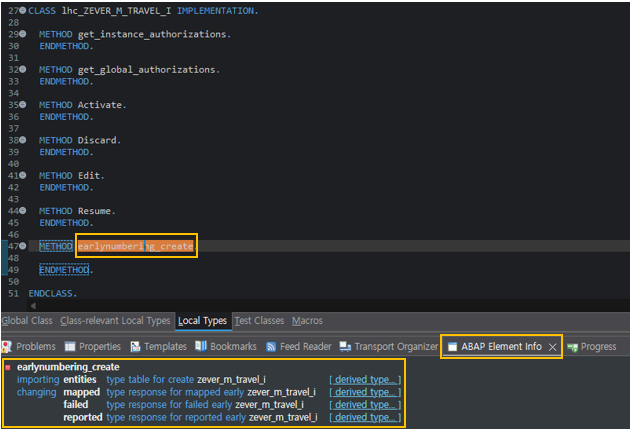
Task: Open the Feed Reader view tab
Action: click(299, 346)
